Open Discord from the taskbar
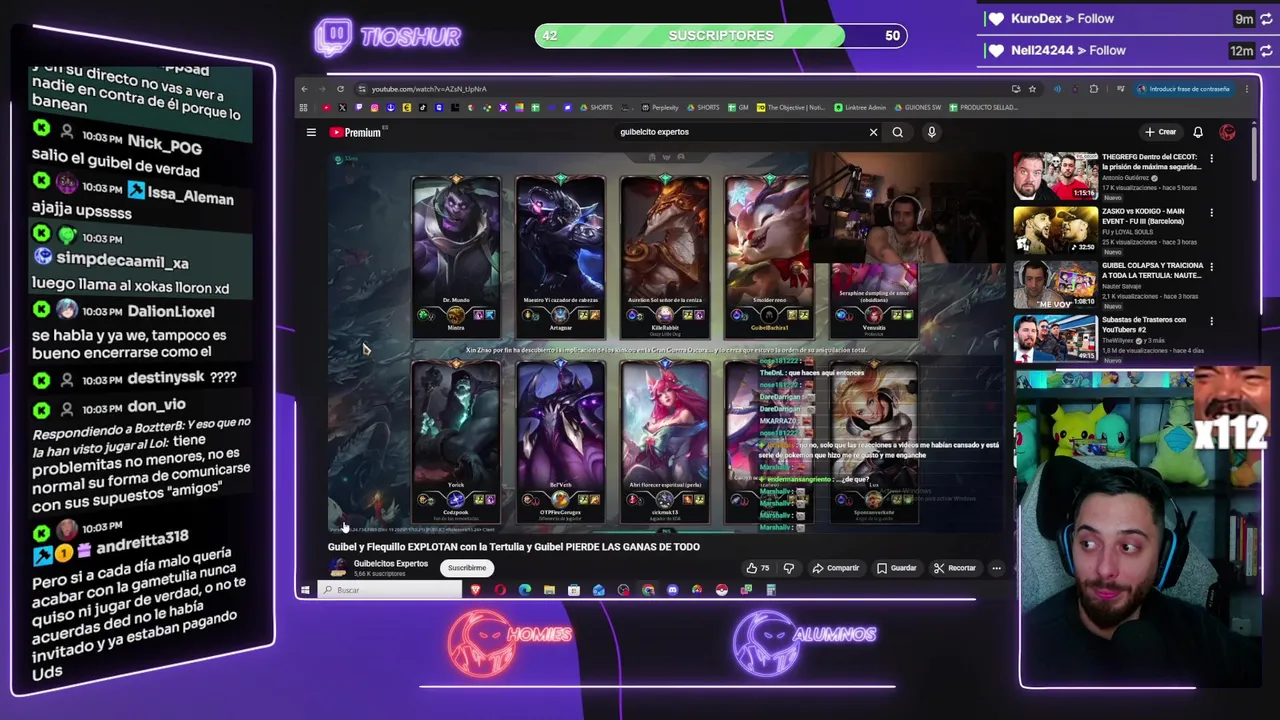1280x720 pixels. click(x=672, y=590)
